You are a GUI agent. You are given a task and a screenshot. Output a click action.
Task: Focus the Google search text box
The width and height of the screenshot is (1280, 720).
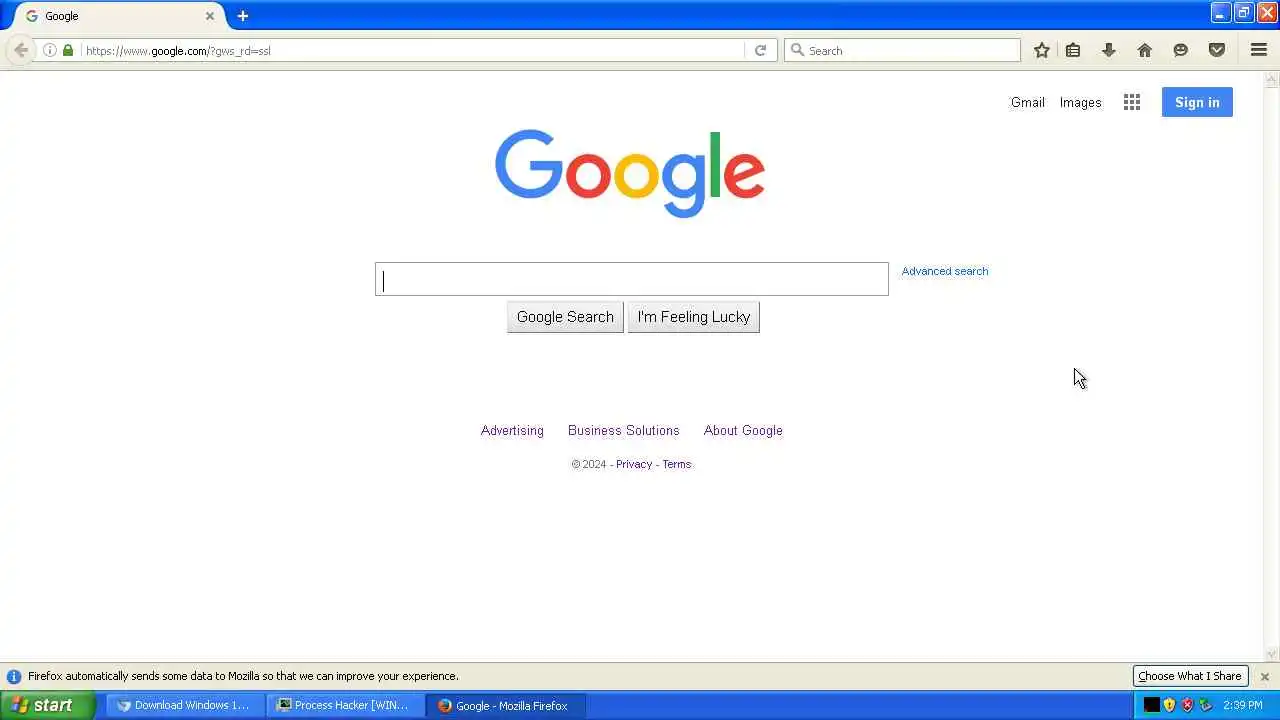tap(631, 279)
